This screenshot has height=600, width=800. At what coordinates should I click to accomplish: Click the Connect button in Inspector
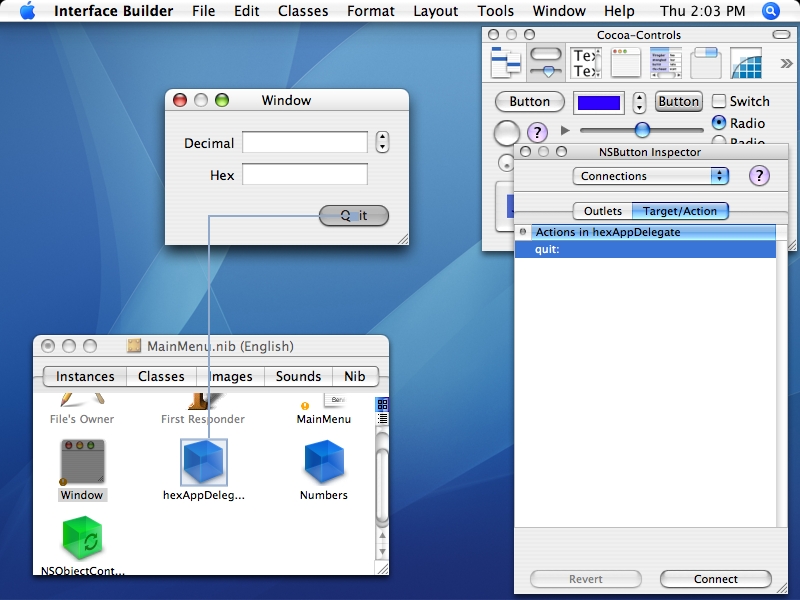tap(715, 579)
